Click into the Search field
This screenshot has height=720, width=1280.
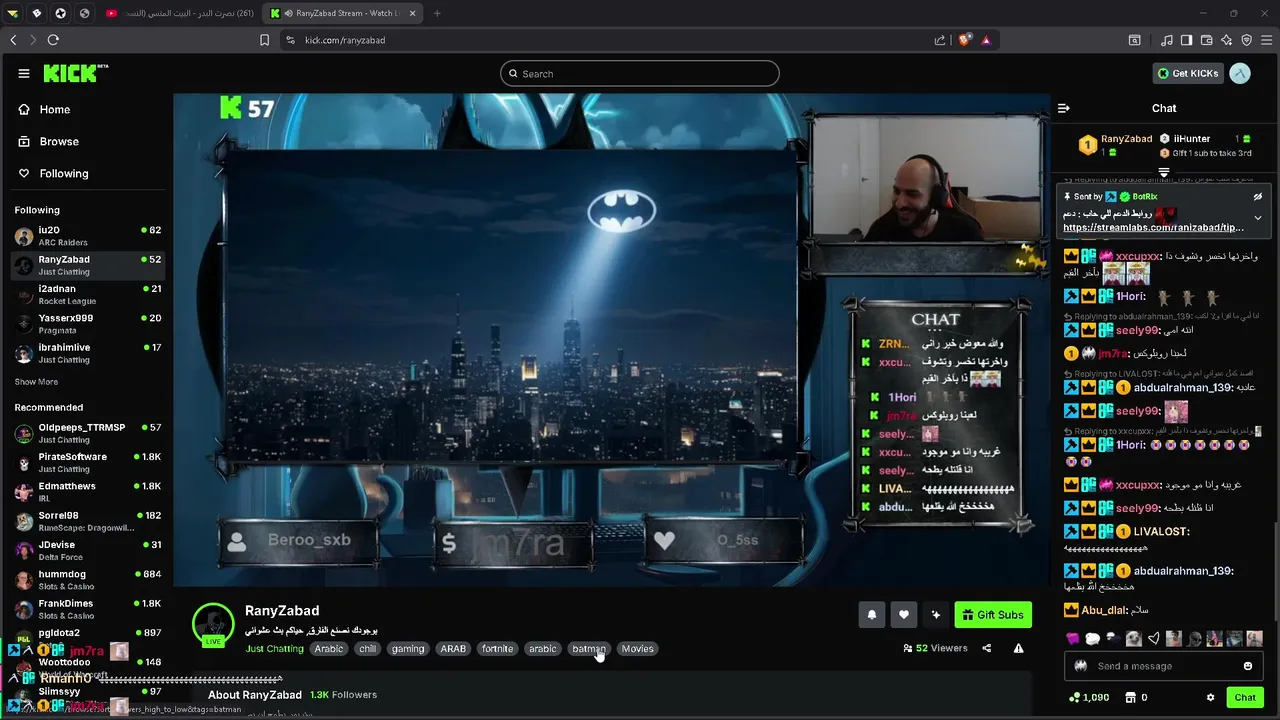point(640,73)
